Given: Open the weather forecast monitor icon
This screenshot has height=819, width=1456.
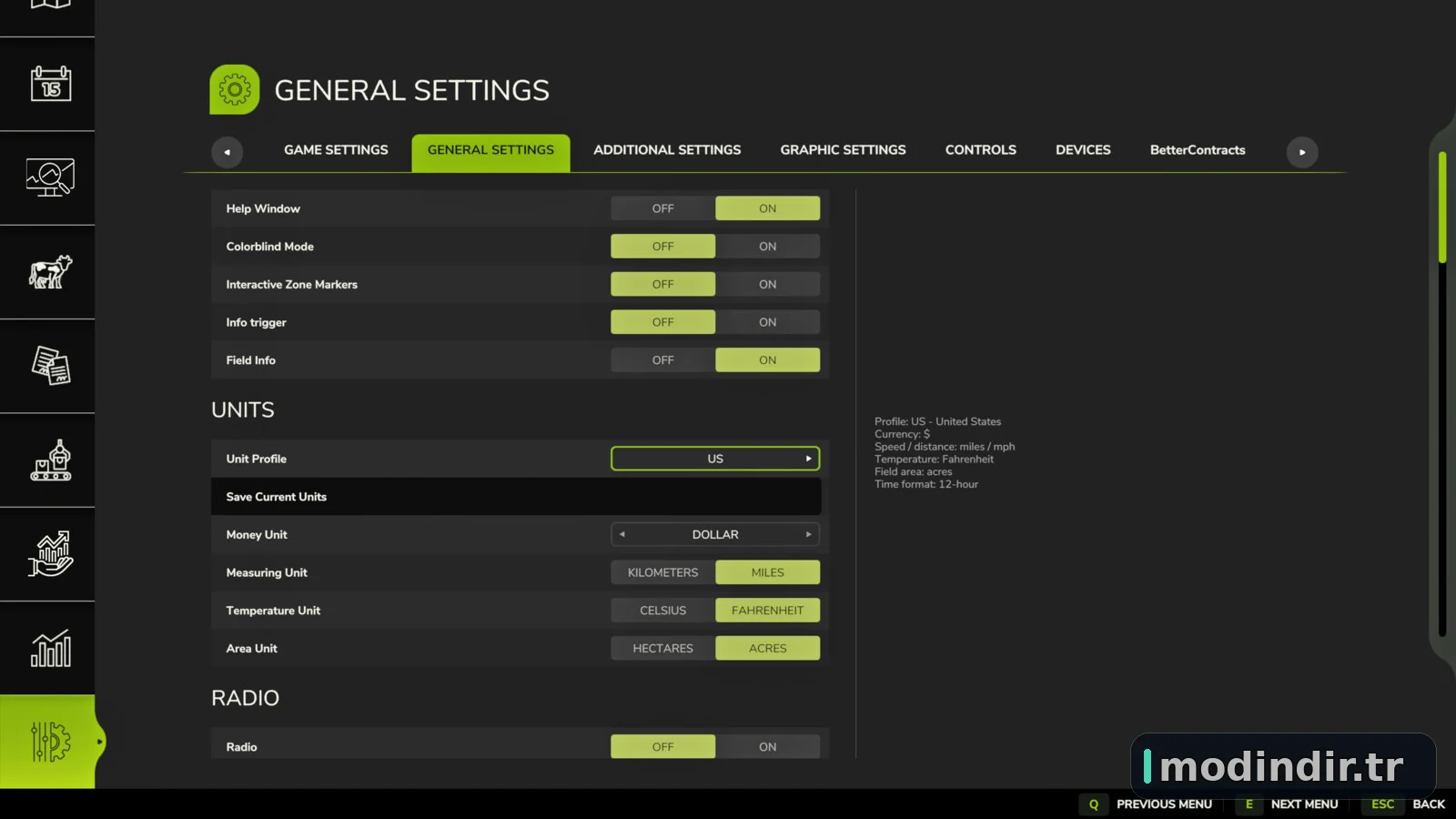Looking at the screenshot, I should [x=50, y=177].
